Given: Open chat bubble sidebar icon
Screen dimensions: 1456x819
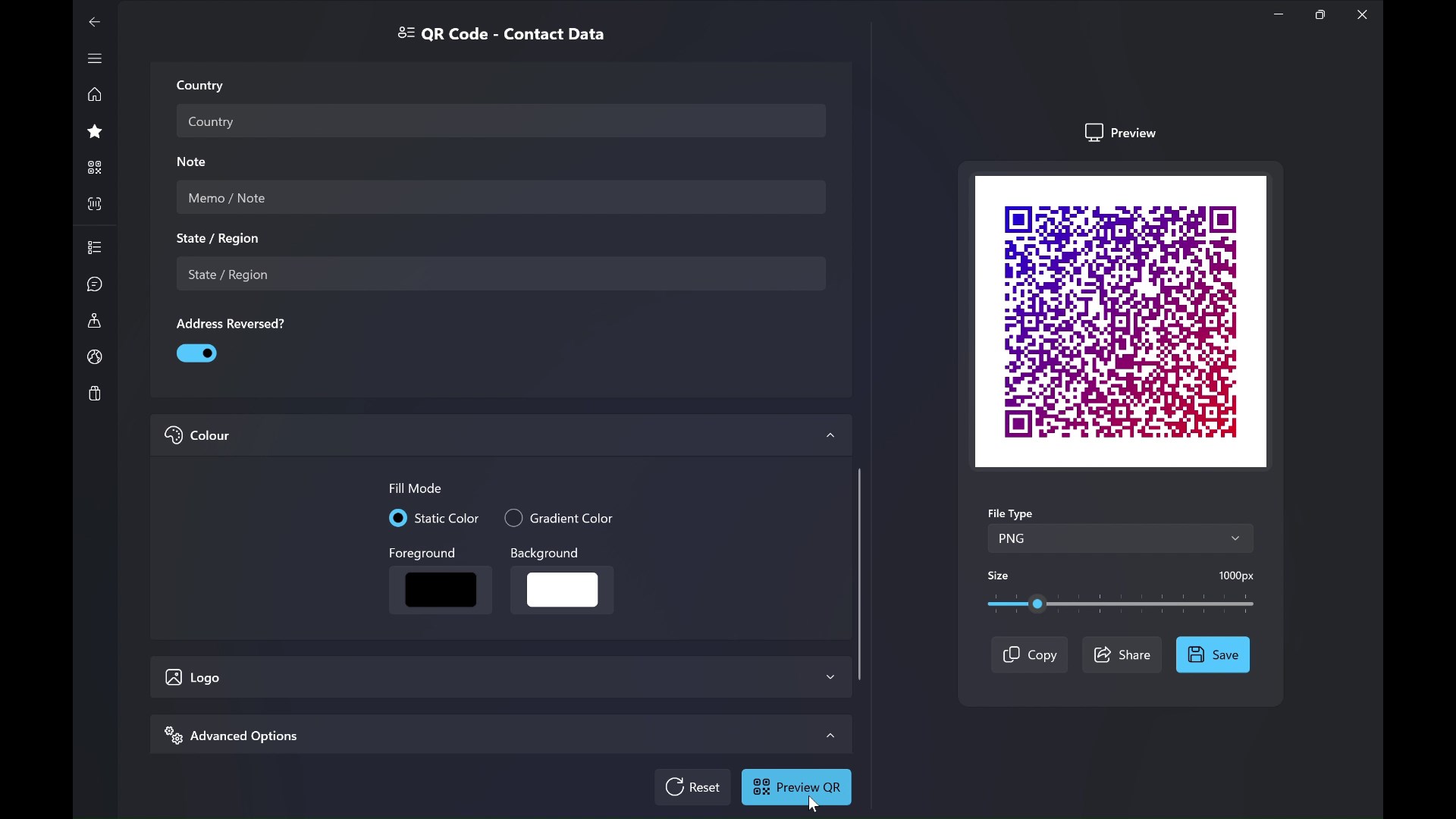Looking at the screenshot, I should [94, 284].
